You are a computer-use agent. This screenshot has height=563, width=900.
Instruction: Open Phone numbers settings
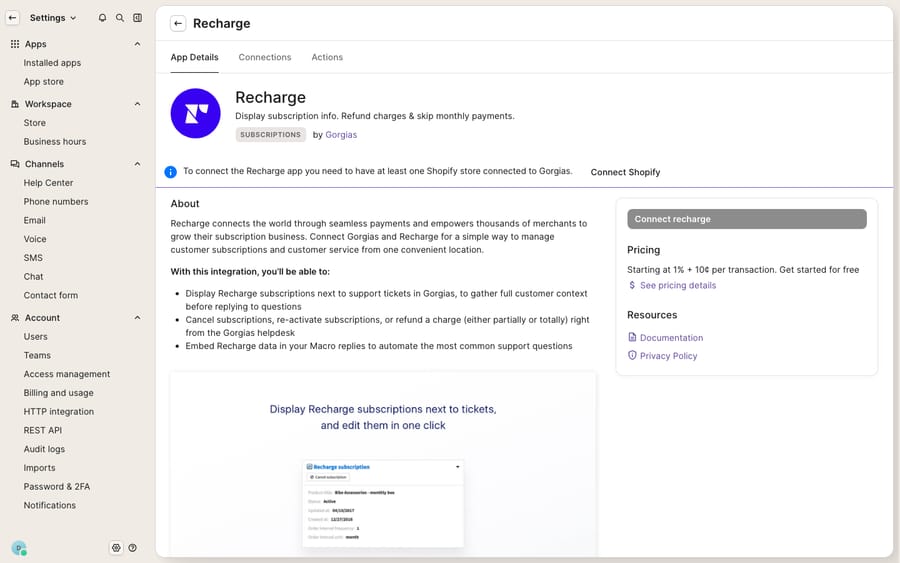[56, 201]
